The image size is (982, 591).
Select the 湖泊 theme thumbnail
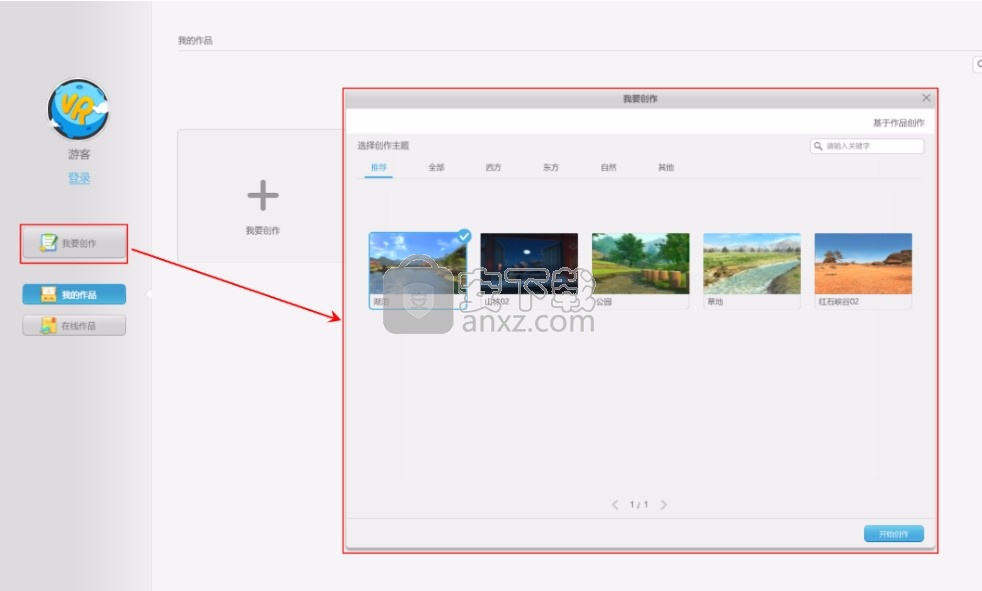coord(418,270)
